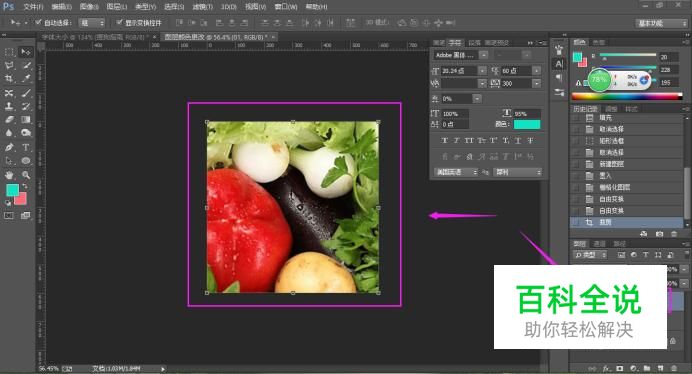
Task: Delete current state in History panel
Action: coord(674,234)
